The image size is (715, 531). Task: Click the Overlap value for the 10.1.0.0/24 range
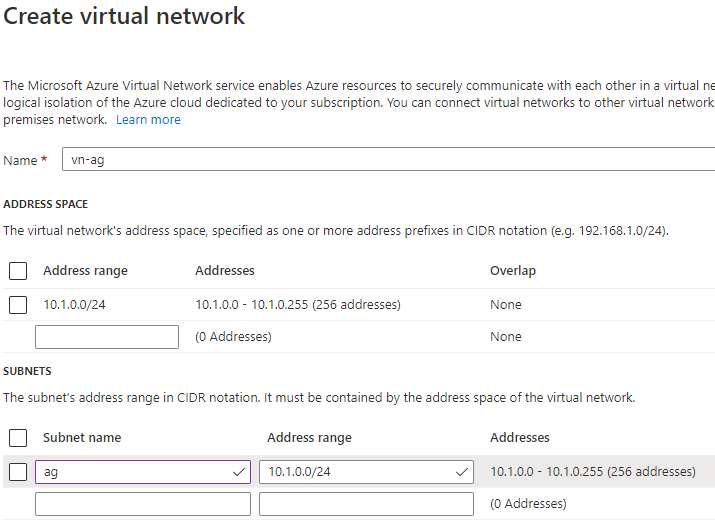pyautogui.click(x=506, y=305)
